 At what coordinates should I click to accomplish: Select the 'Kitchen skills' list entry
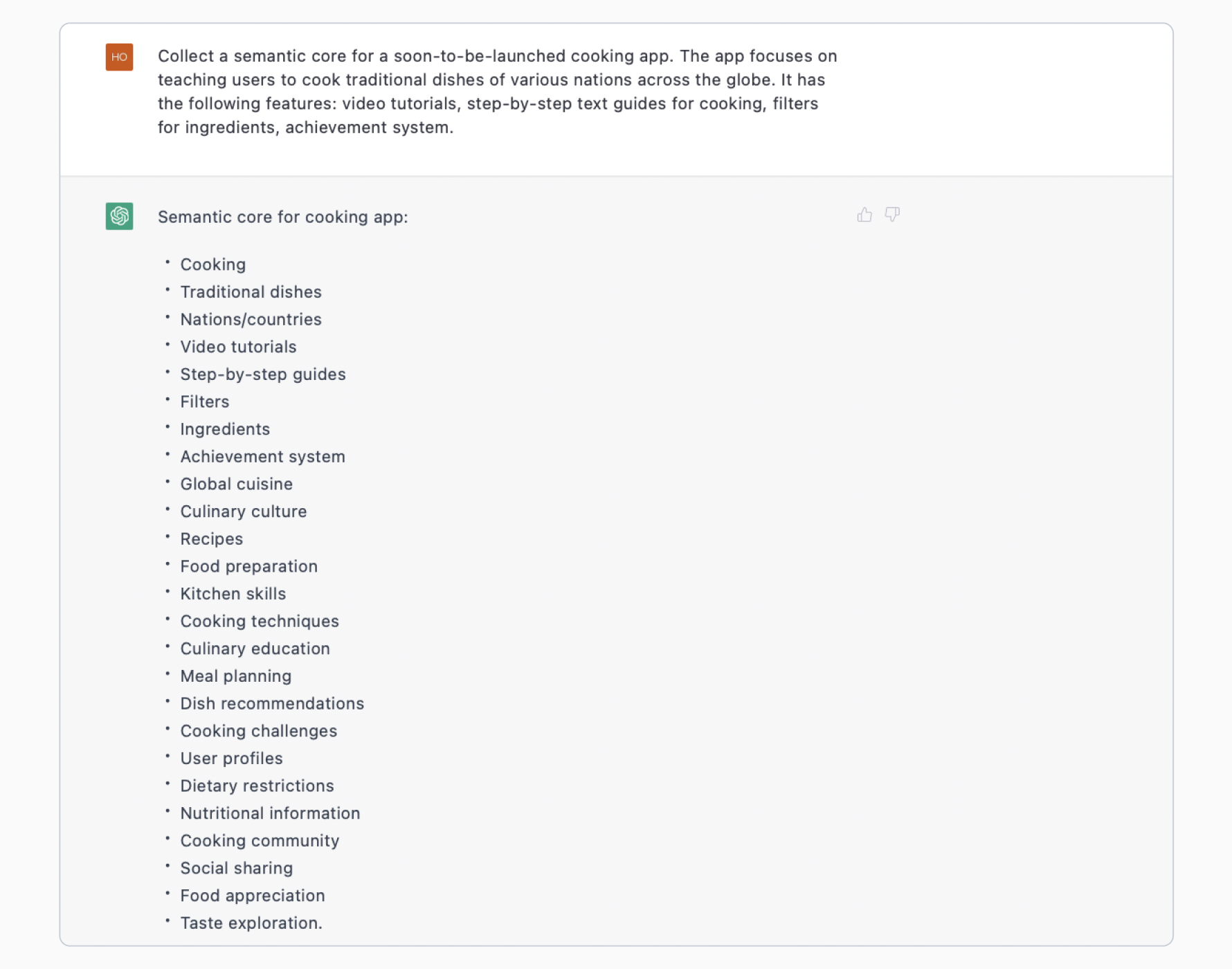pyautogui.click(x=233, y=594)
